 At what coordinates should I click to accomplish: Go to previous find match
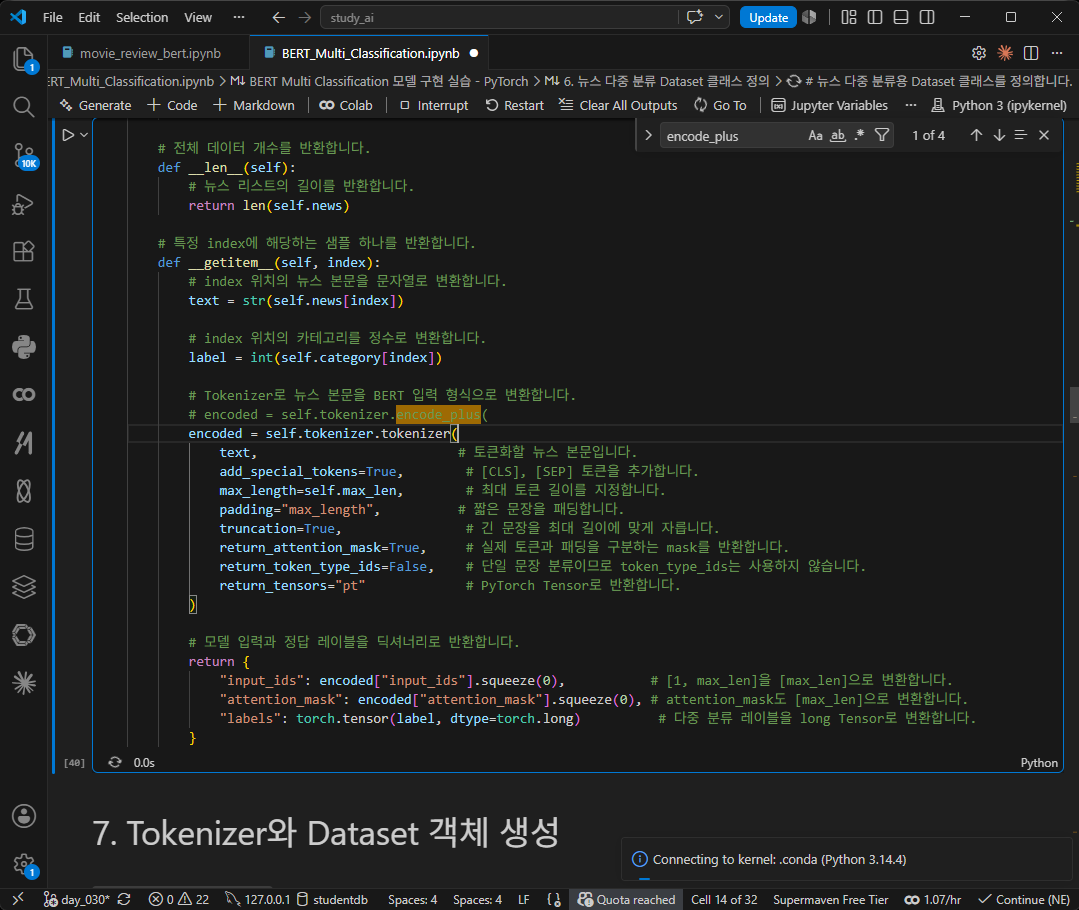click(976, 136)
